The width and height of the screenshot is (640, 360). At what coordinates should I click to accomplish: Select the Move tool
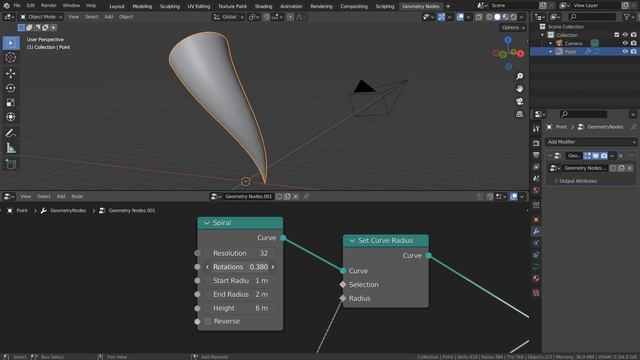11,73
